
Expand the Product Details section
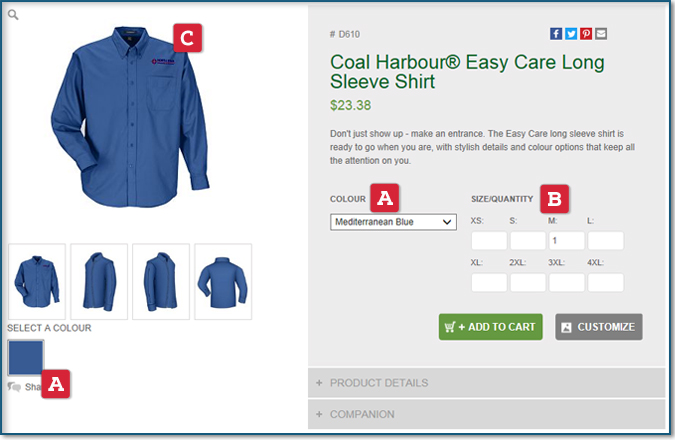click(x=486, y=383)
